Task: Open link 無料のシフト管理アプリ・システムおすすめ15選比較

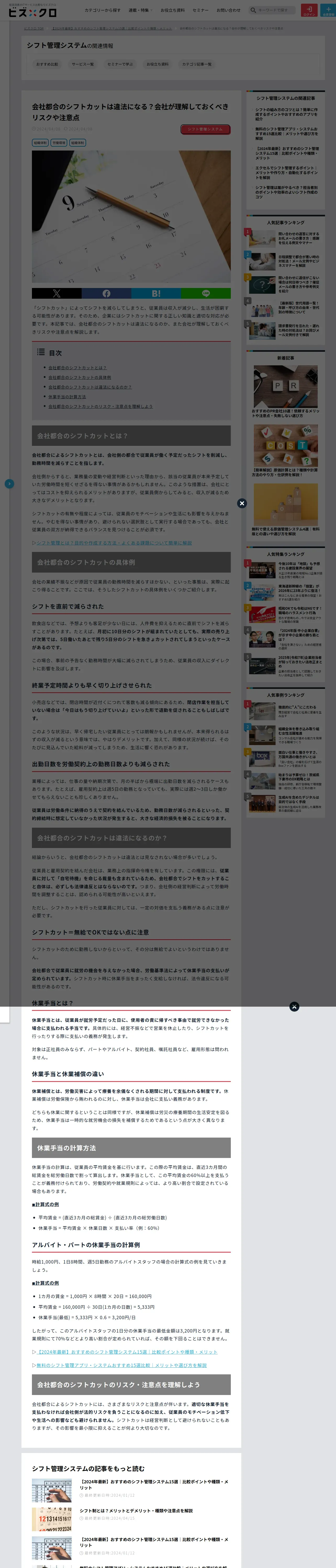Action: click(121, 1365)
